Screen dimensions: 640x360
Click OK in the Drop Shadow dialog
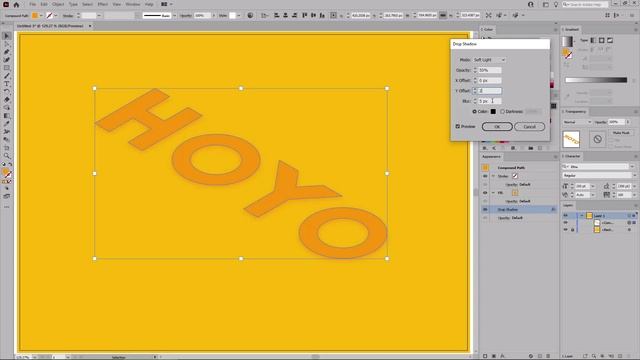point(497,127)
